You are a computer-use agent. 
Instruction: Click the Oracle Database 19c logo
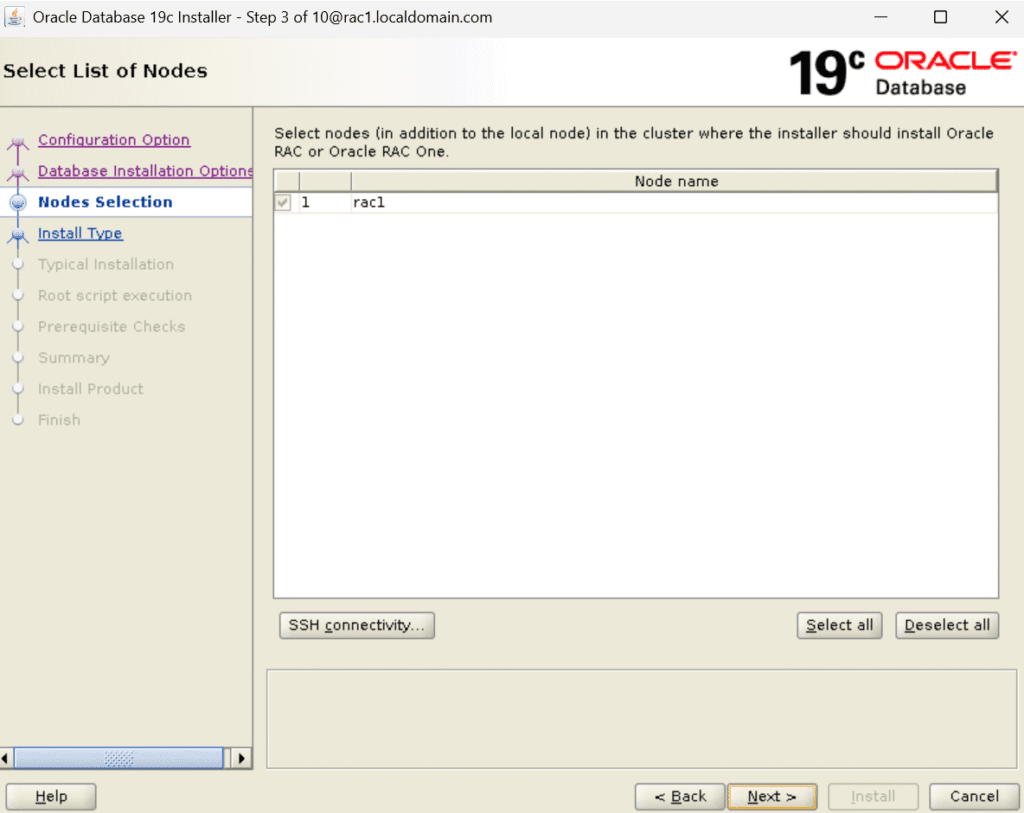coord(902,72)
